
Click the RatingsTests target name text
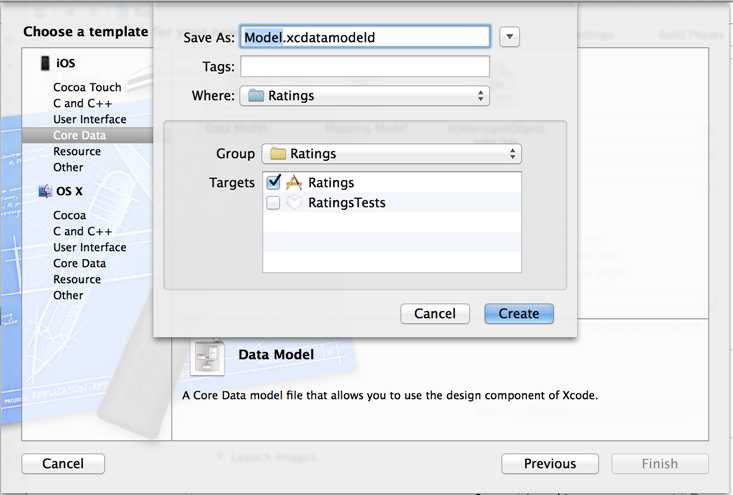346,203
